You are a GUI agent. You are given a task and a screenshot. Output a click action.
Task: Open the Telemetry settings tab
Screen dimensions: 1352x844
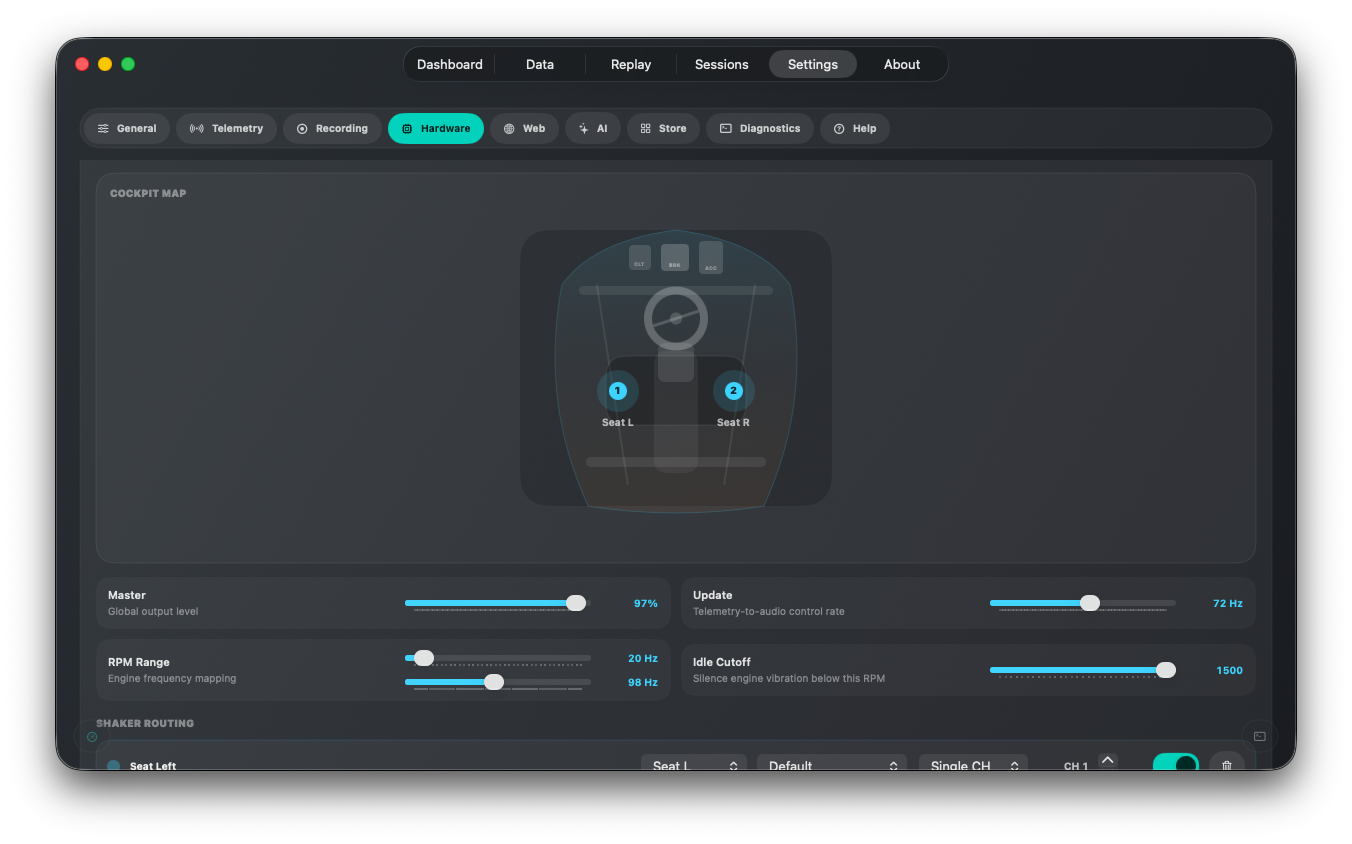pyautogui.click(x=226, y=128)
